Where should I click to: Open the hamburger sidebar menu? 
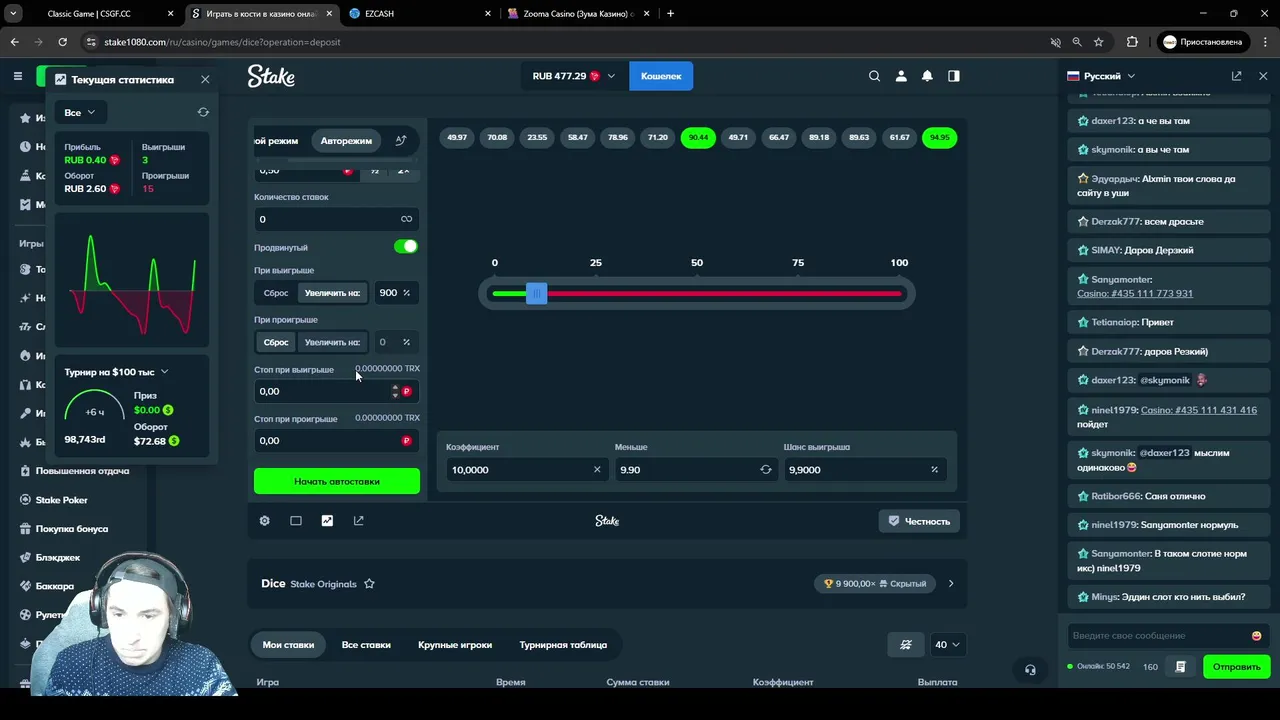pyautogui.click(x=18, y=76)
